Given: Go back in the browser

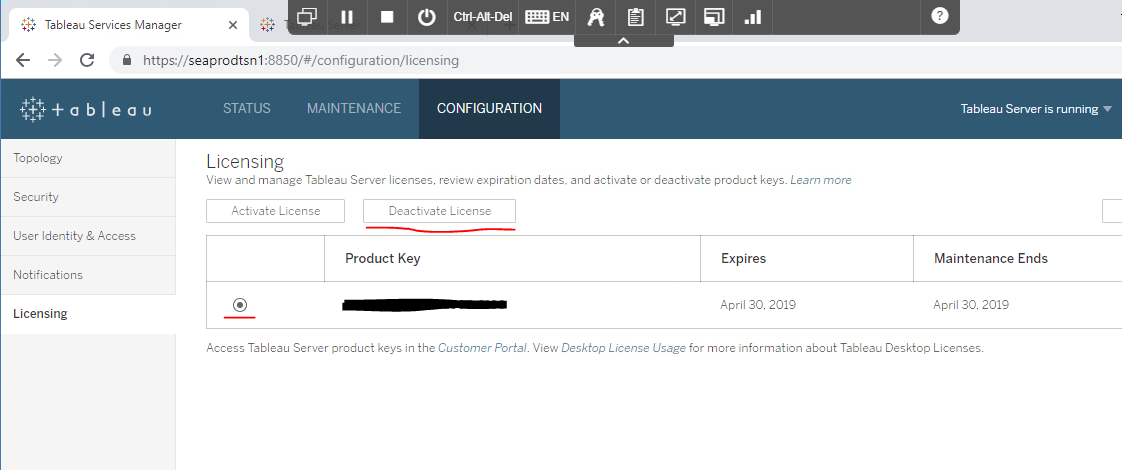Looking at the screenshot, I should click(x=23, y=60).
